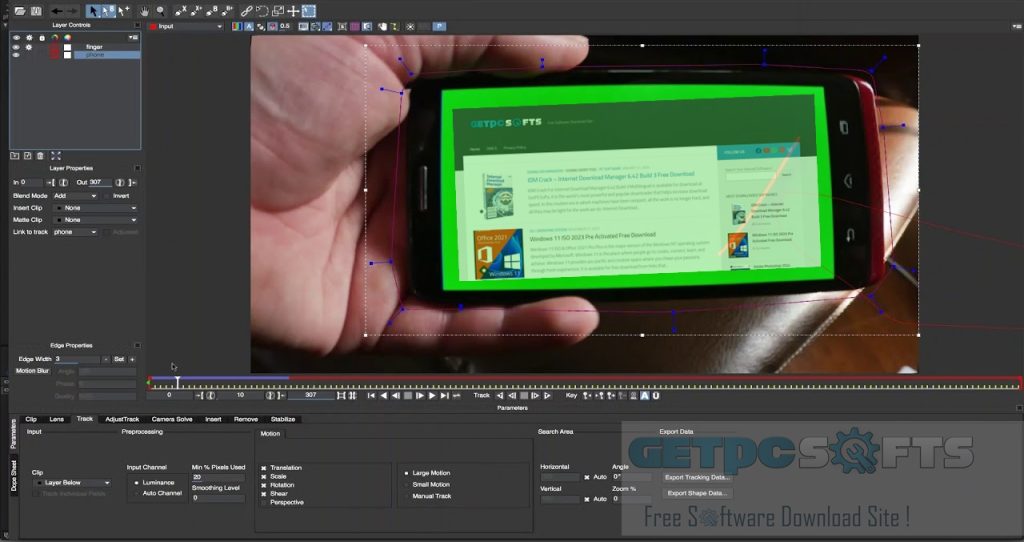1024x542 pixels.
Task: Uncheck the Translation motion checkbox
Action: 264,468
